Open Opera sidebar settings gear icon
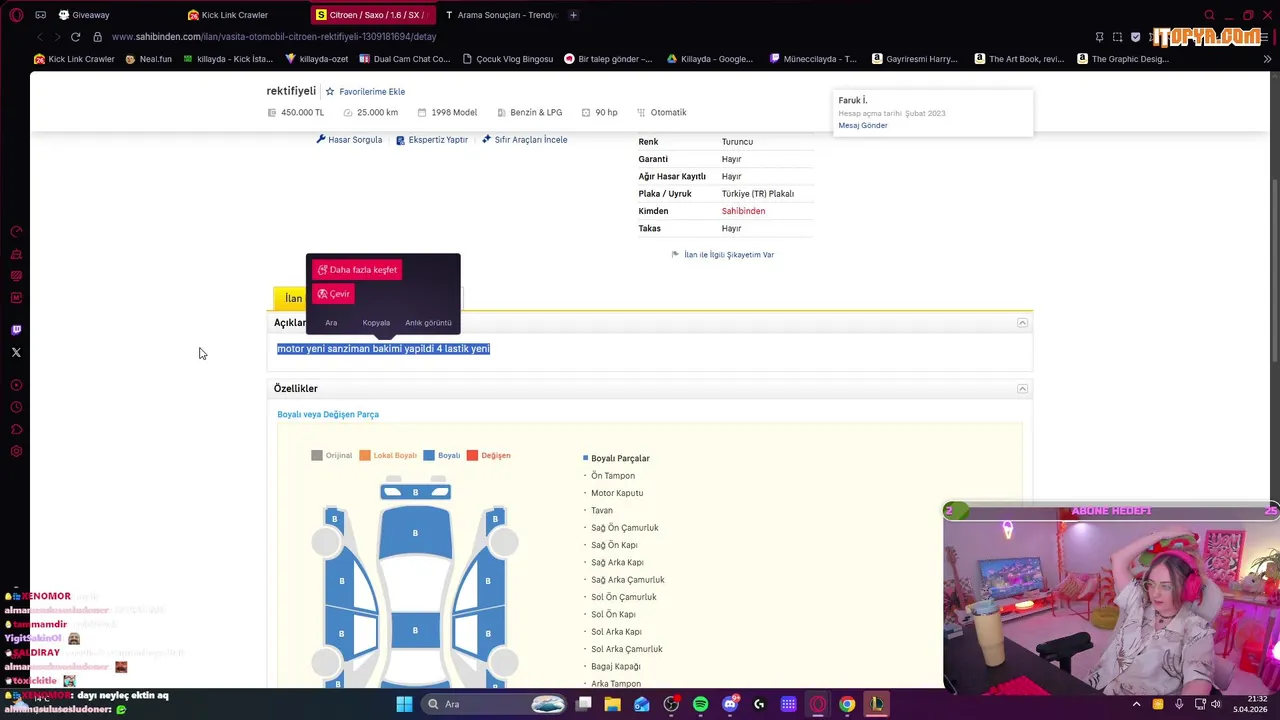This screenshot has width=1280, height=720. point(16,451)
